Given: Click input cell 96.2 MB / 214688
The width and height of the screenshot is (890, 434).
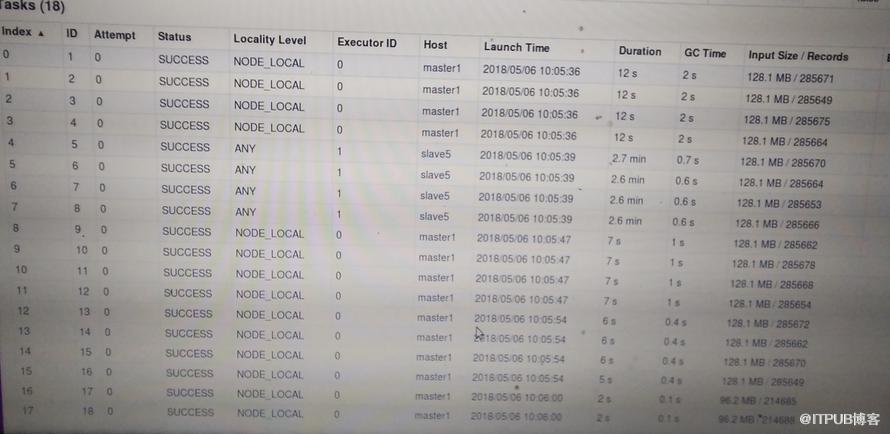Looking at the screenshot, I should [x=755, y=420].
